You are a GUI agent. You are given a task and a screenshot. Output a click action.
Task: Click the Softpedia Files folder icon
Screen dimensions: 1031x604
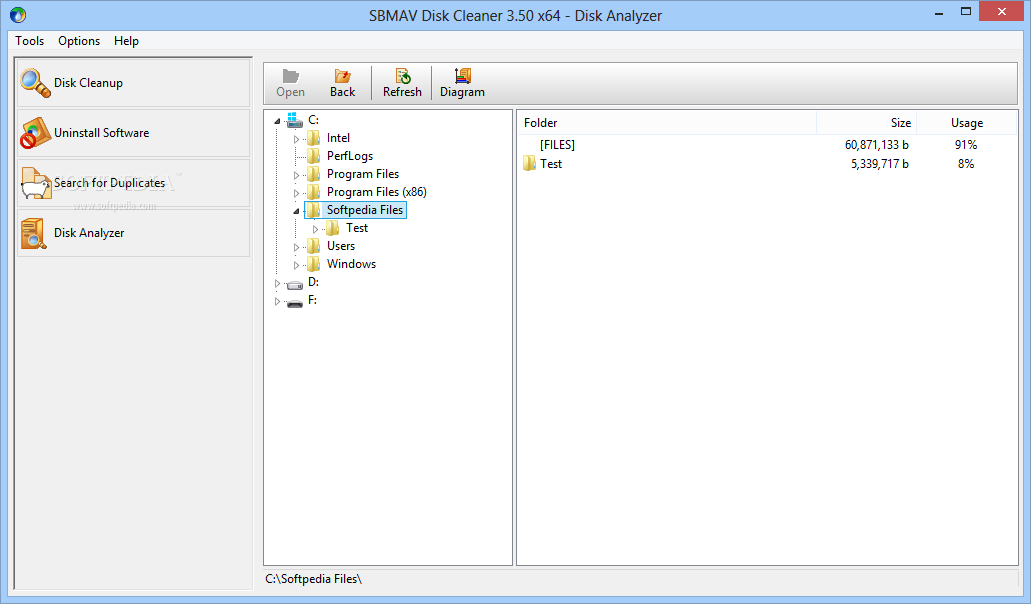click(314, 210)
